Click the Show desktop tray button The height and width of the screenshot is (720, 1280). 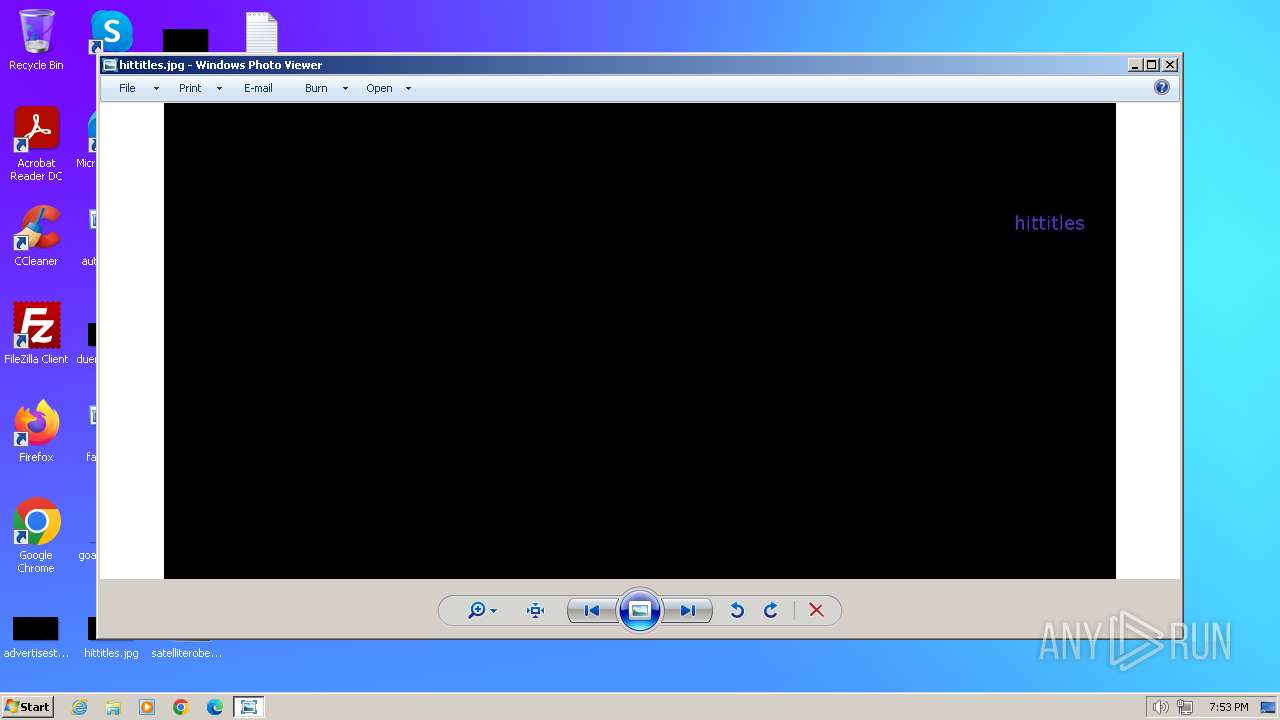[x=1268, y=707]
